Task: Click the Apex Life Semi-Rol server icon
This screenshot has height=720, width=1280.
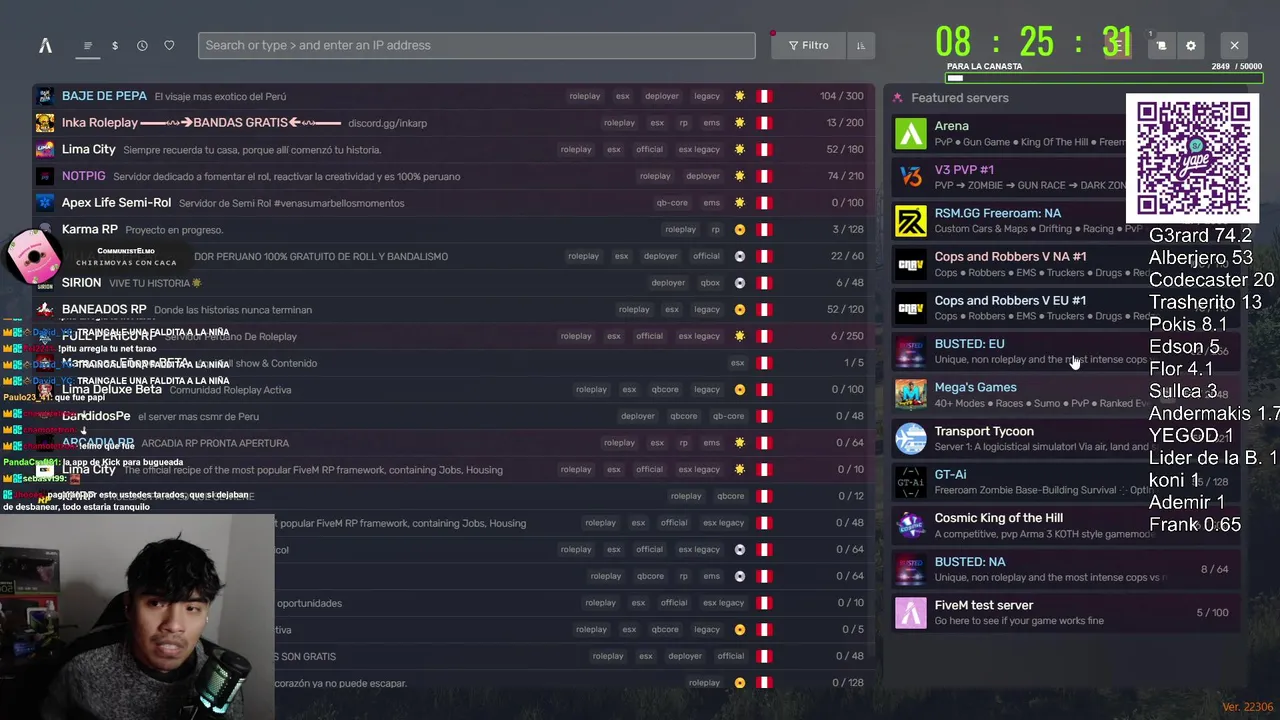Action: click(x=45, y=203)
